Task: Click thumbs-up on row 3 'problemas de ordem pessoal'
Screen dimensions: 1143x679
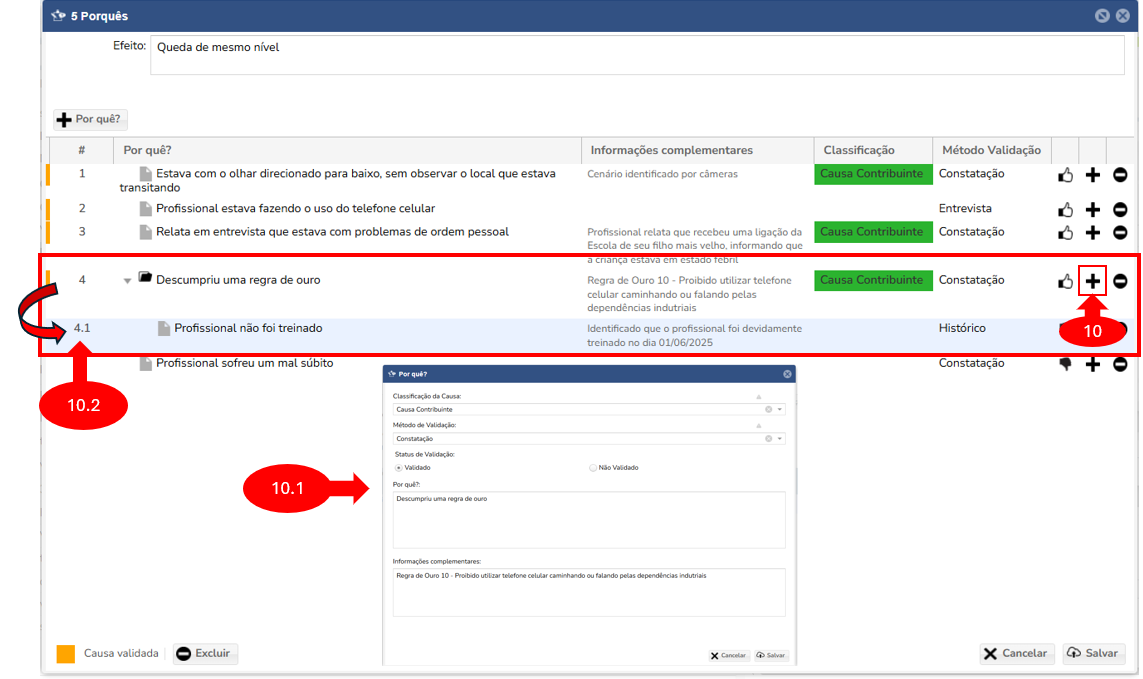Action: (1065, 233)
